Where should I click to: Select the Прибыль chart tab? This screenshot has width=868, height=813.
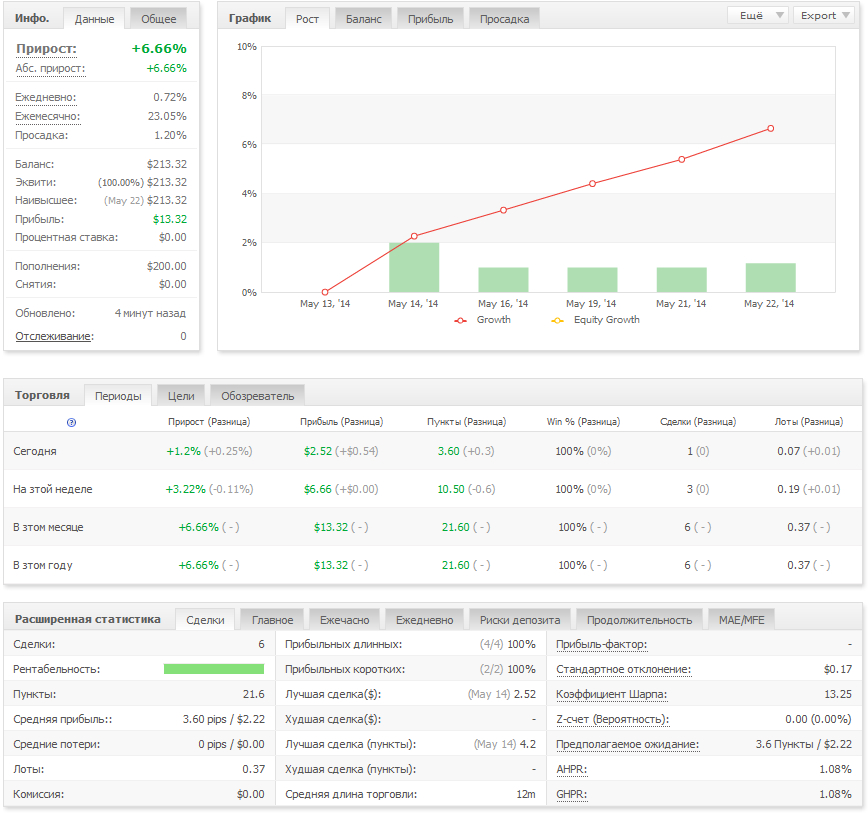point(431,19)
